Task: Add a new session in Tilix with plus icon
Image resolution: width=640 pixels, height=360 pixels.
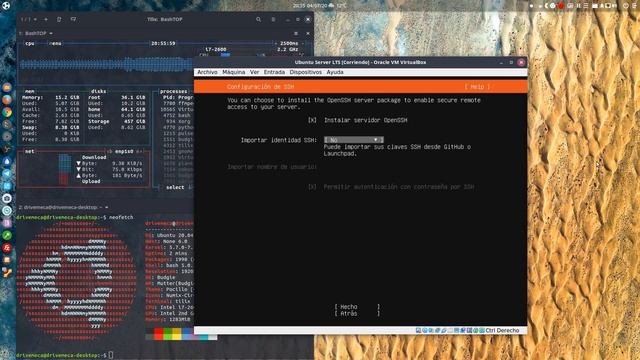Action: coord(46,19)
